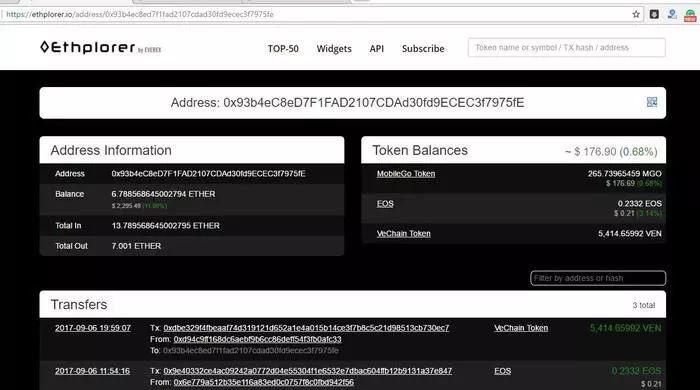Screen dimensions: 700x390
Task: Select the address value in Address Information
Action: point(208,174)
